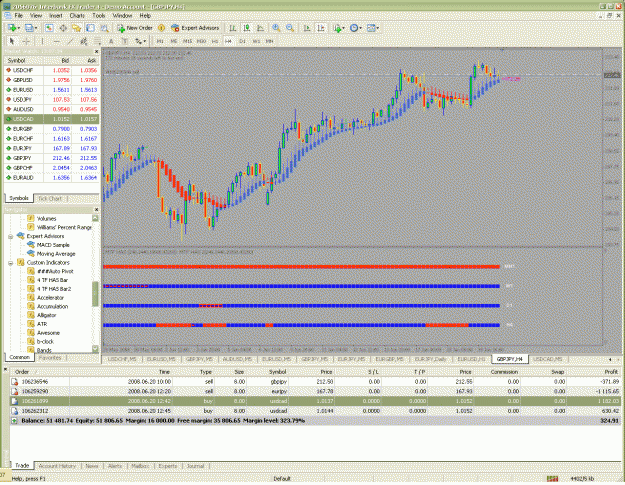Click the zoom in magnifier icon
The image size is (625, 485).
[276, 28]
